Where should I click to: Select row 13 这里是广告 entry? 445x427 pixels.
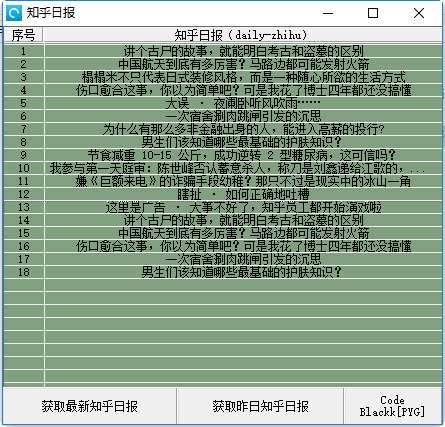pyautogui.click(x=223, y=207)
